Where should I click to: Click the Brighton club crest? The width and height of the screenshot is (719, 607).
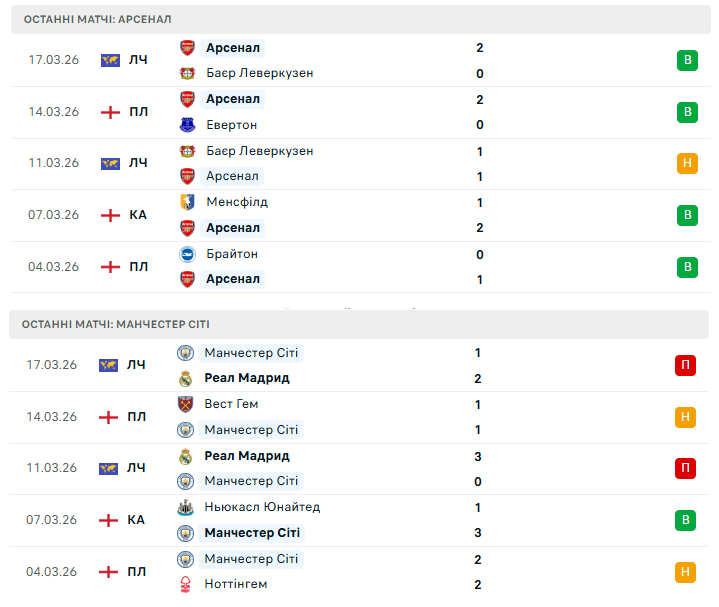[187, 254]
